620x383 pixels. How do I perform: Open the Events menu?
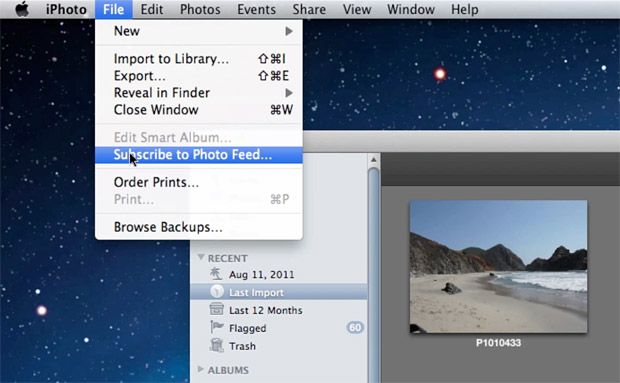coord(256,9)
